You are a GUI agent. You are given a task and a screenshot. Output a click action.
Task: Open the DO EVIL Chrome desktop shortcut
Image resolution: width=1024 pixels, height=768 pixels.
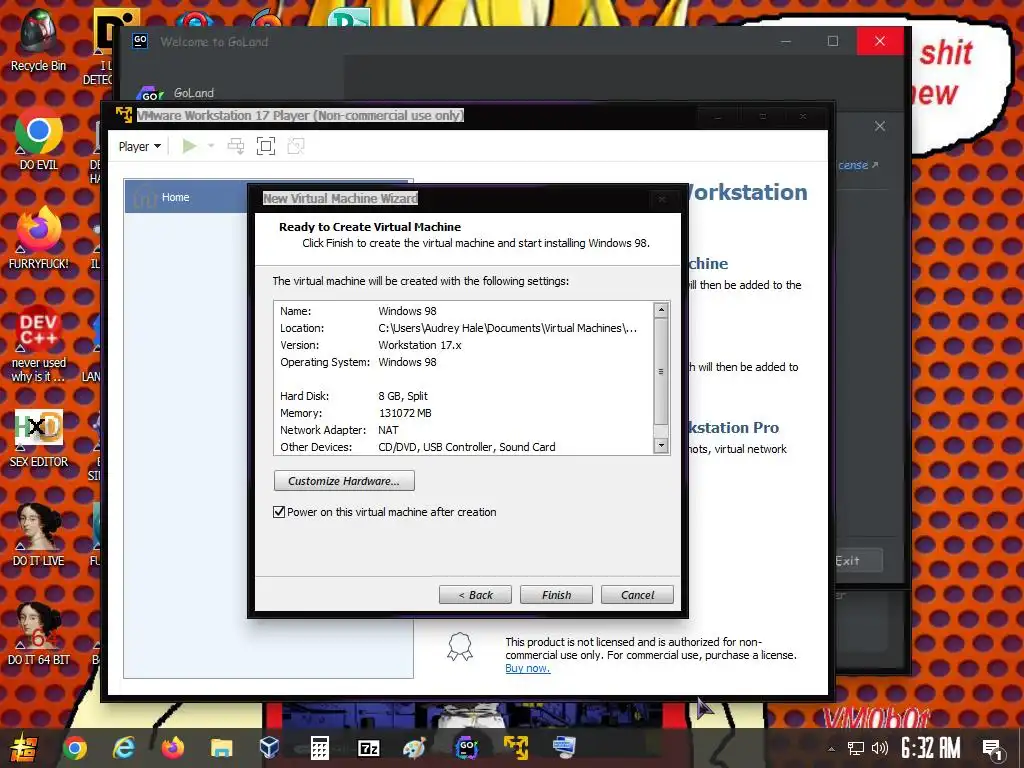pyautogui.click(x=38, y=140)
